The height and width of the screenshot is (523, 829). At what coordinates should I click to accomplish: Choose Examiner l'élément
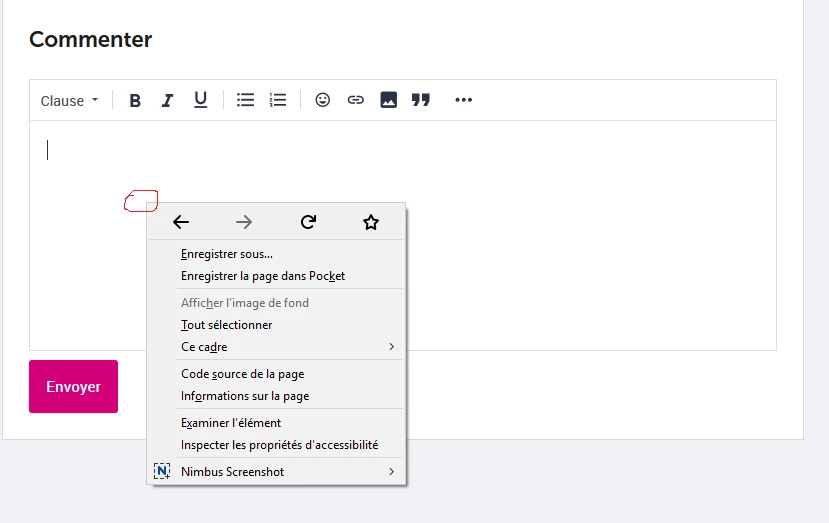coord(276,423)
